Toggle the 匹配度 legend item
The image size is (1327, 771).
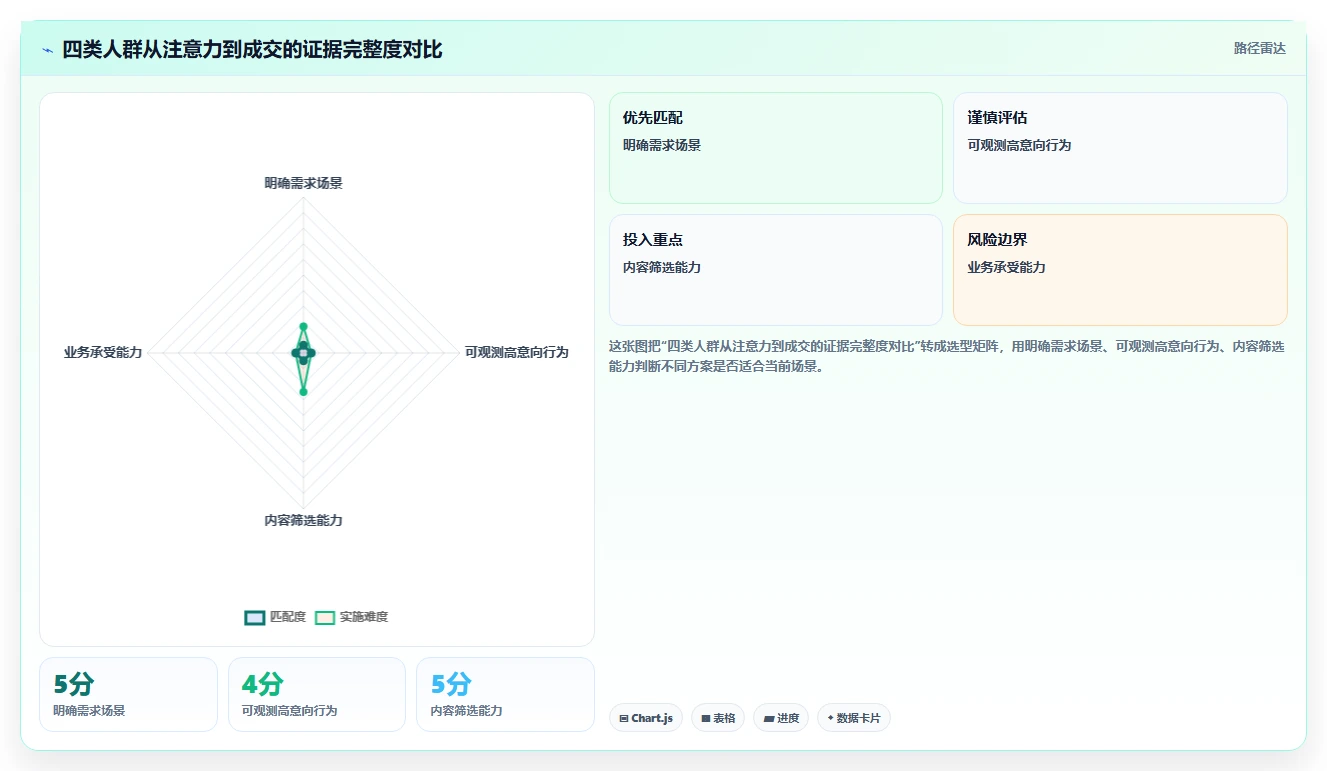click(x=275, y=617)
